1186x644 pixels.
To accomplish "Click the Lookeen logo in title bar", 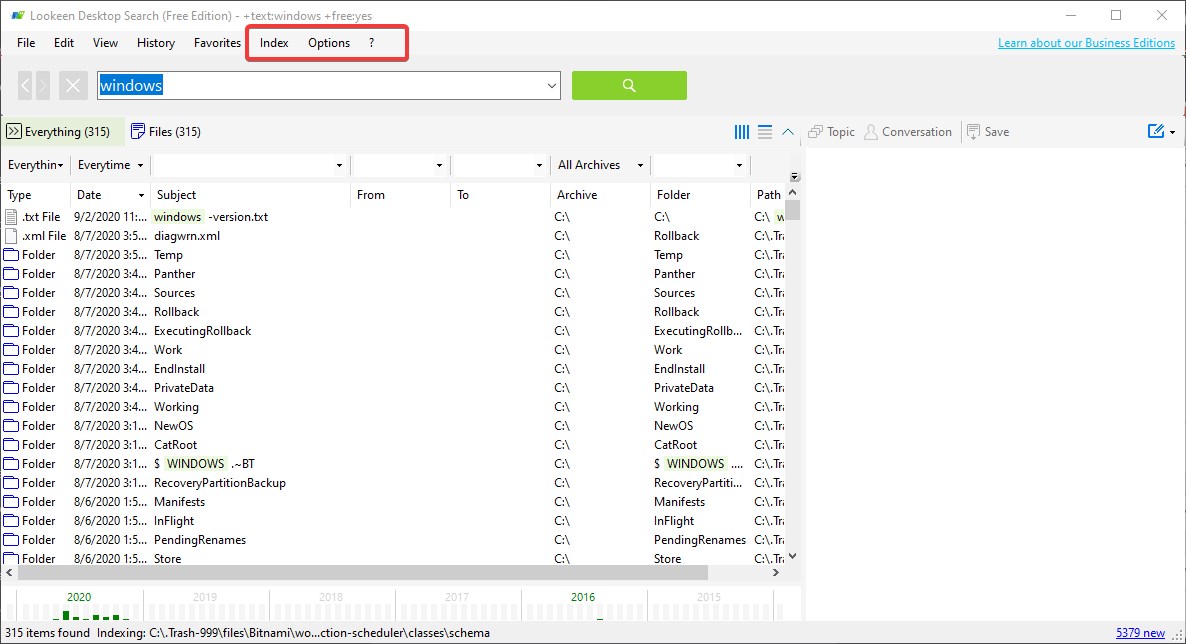I will pyautogui.click(x=17, y=15).
